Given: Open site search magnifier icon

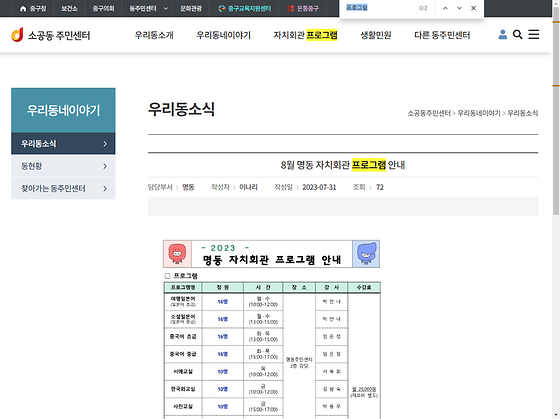Looking at the screenshot, I should (x=518, y=34).
